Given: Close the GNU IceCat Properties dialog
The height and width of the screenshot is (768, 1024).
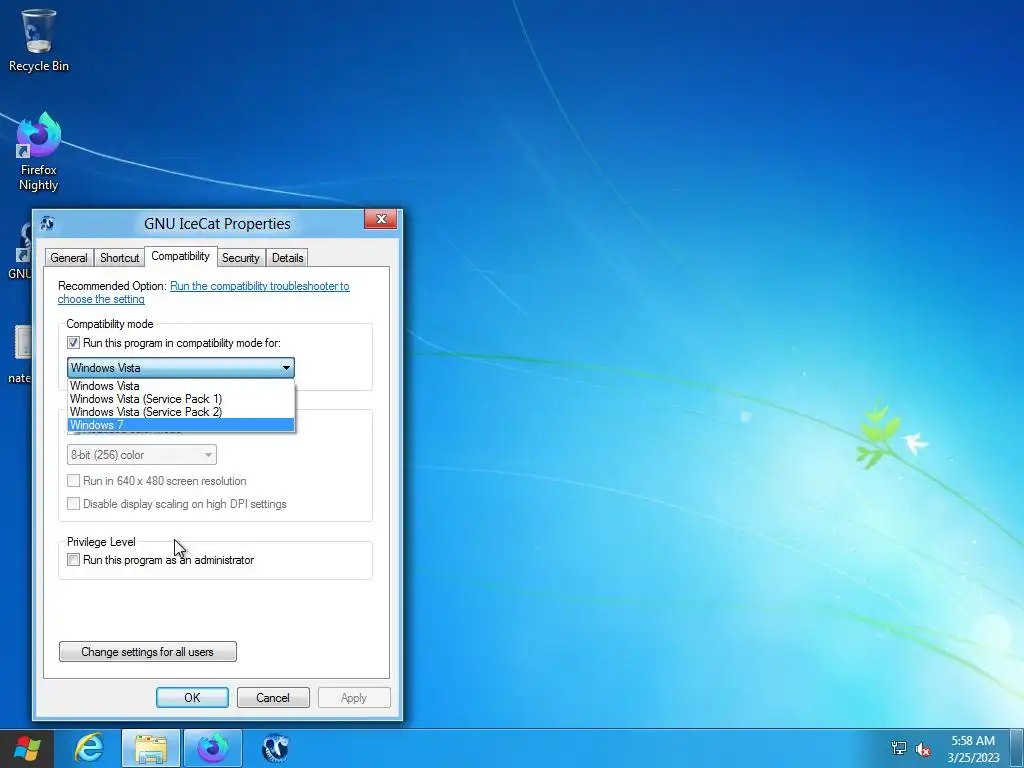Looking at the screenshot, I should click(381, 219).
